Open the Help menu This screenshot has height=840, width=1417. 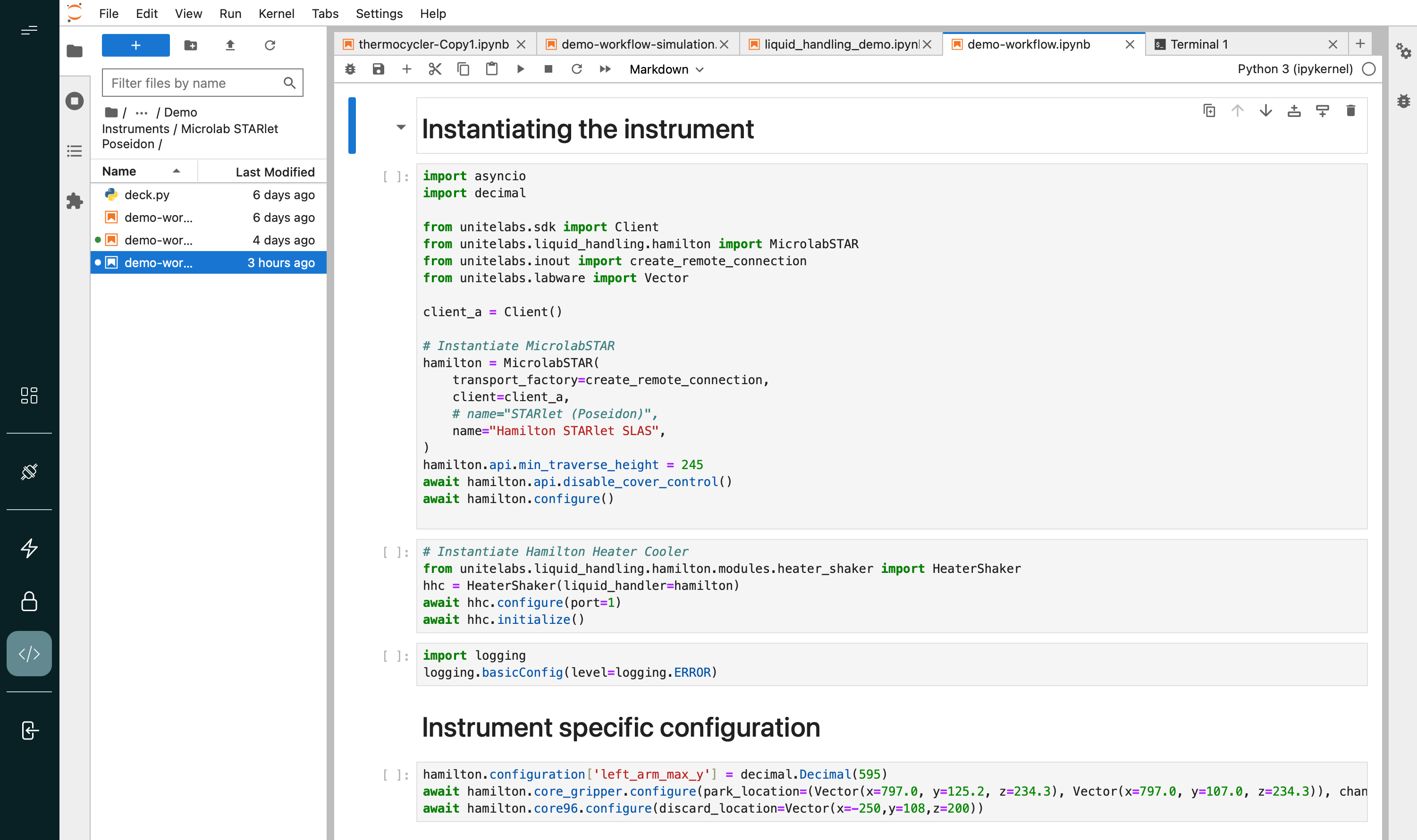(433, 14)
